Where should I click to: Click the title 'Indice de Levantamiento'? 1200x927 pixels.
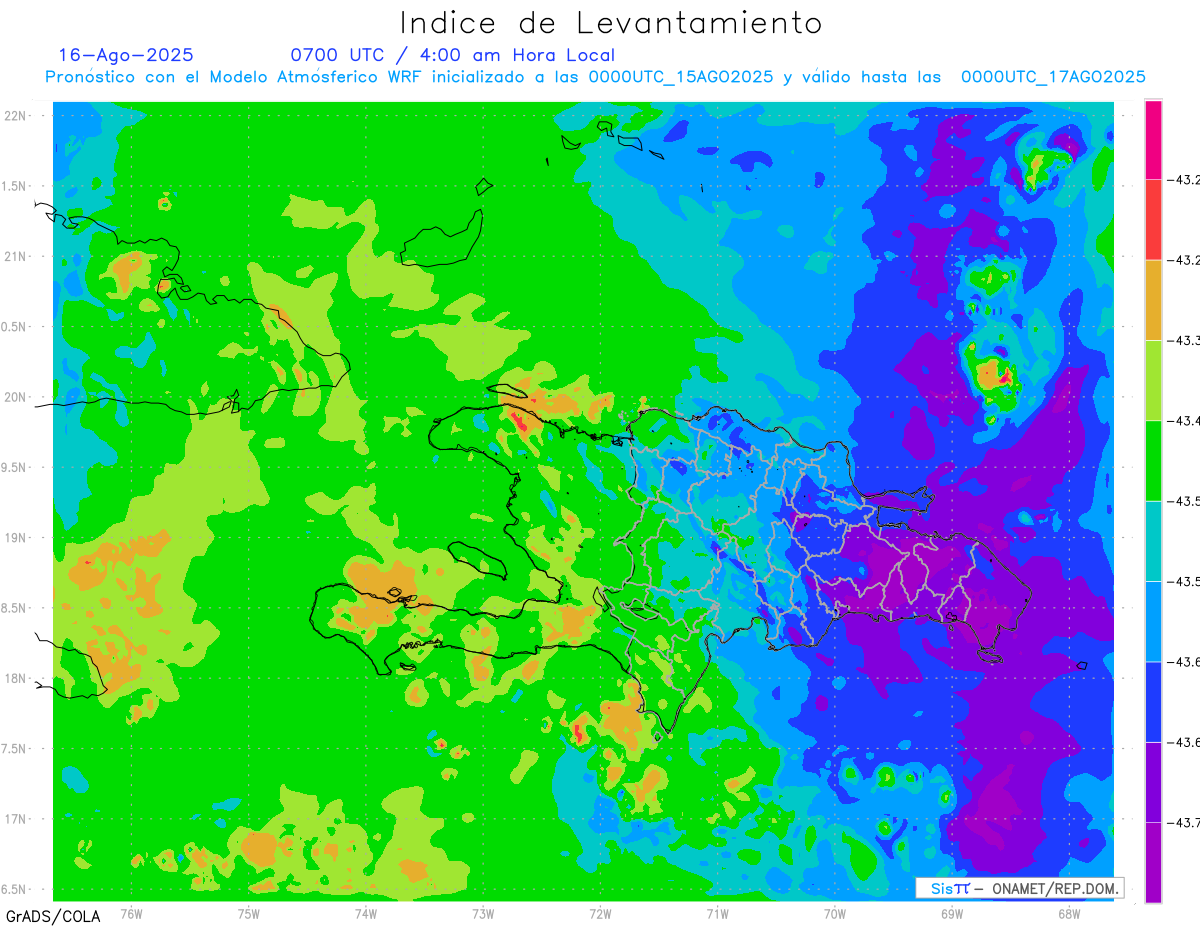pos(611,22)
